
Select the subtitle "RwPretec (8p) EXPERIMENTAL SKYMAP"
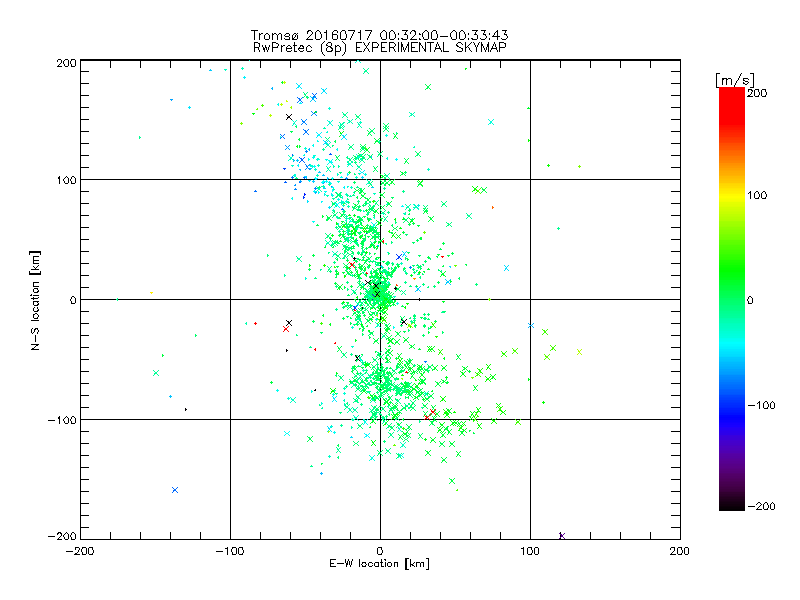pyautogui.click(x=380, y=47)
